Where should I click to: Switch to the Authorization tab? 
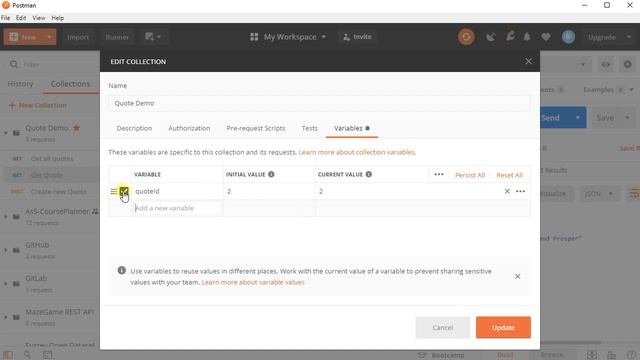(x=189, y=128)
